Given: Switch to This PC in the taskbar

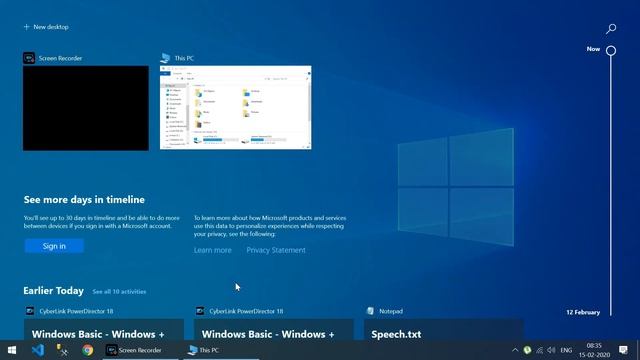Looking at the screenshot, I should coord(221,350).
